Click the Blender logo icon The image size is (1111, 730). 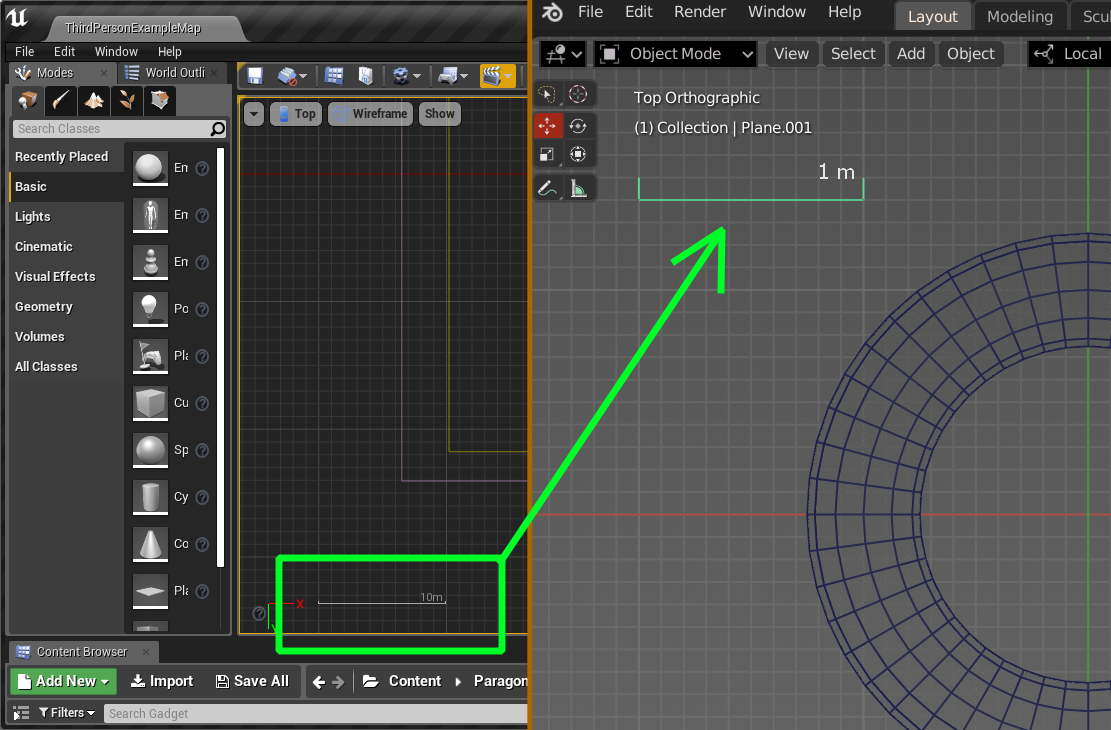click(552, 12)
